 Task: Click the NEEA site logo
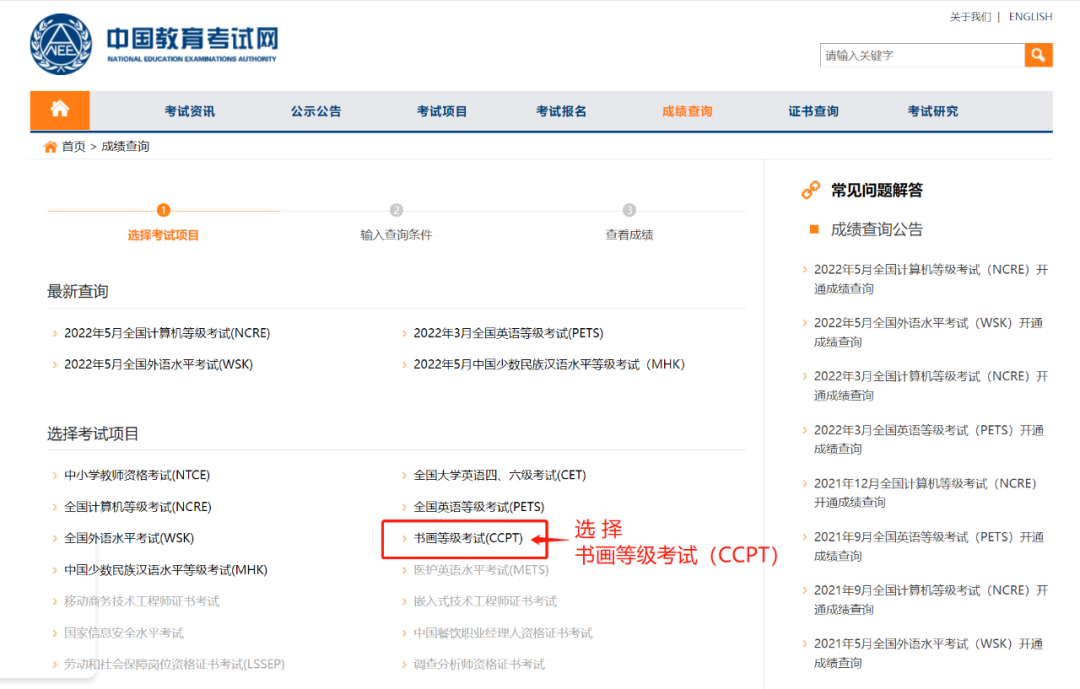click(154, 43)
